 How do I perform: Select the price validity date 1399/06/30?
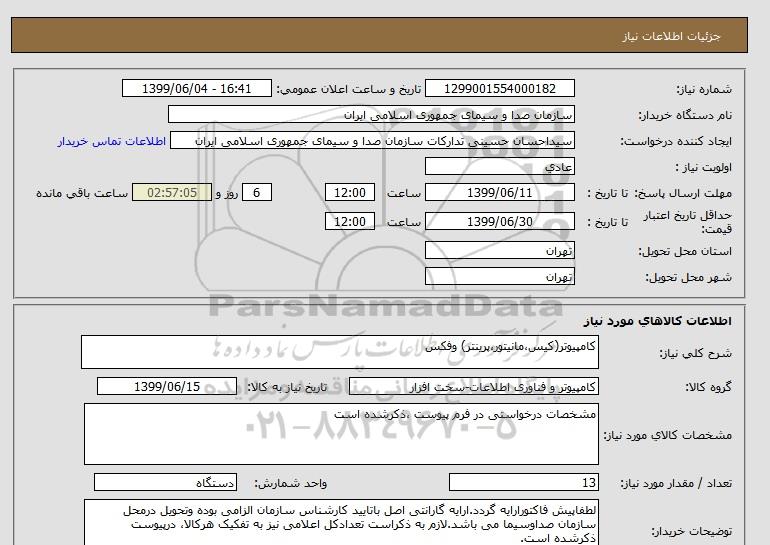(x=499, y=221)
